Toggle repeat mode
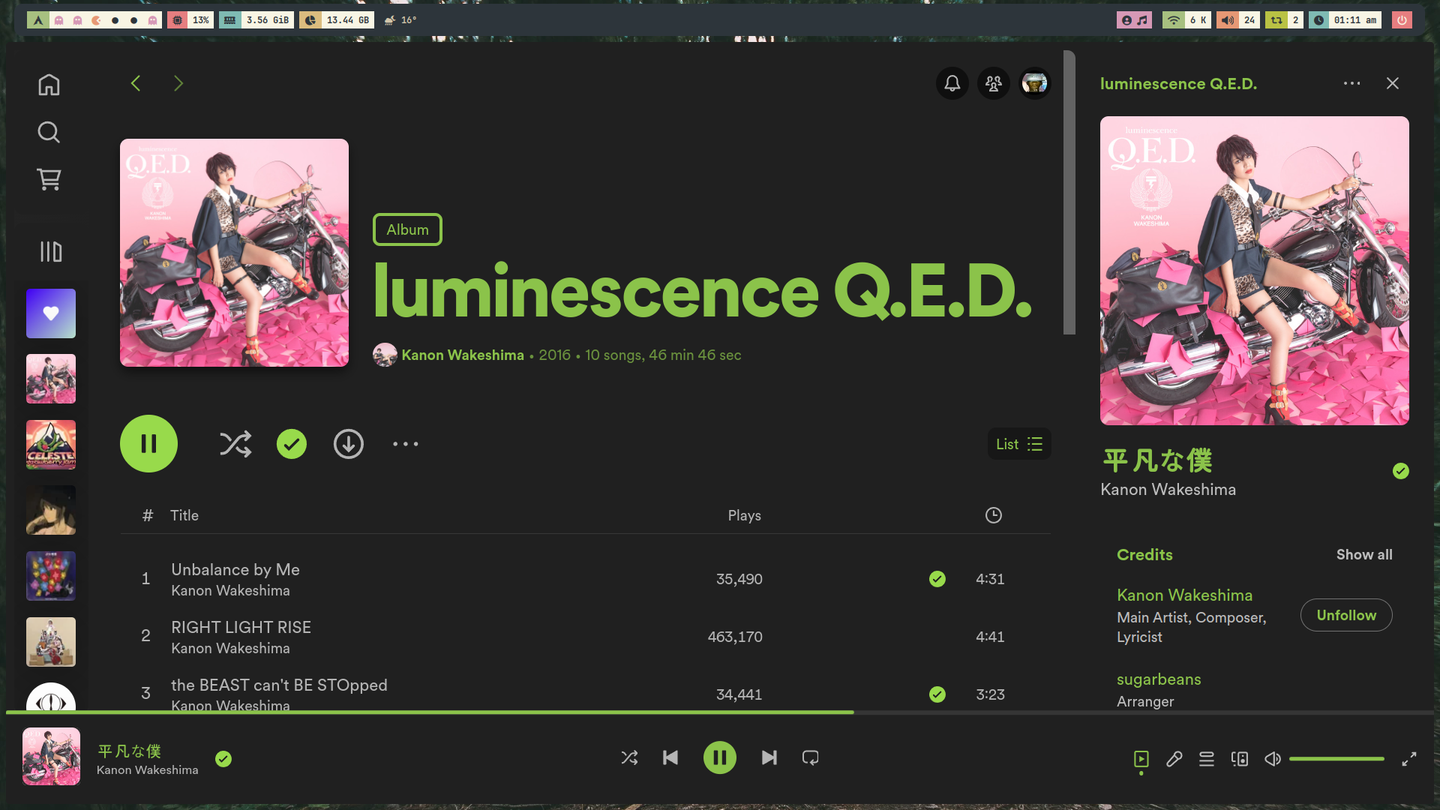Screen dimensions: 1440x810 (811, 758)
